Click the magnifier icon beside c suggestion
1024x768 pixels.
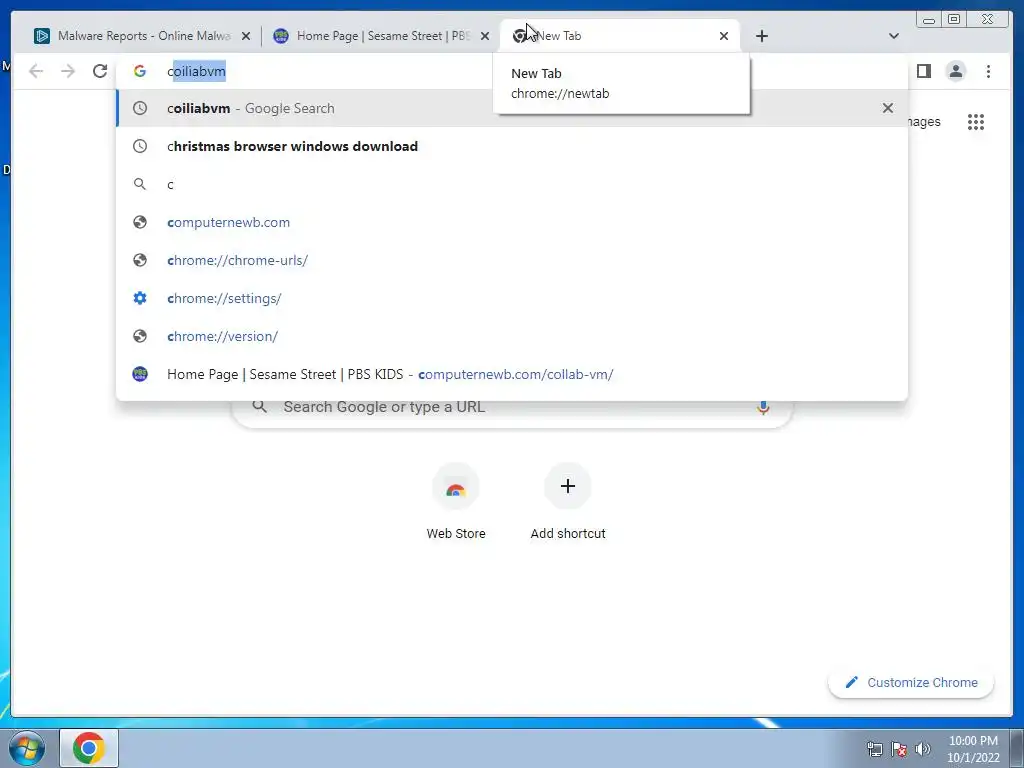pyautogui.click(x=140, y=184)
